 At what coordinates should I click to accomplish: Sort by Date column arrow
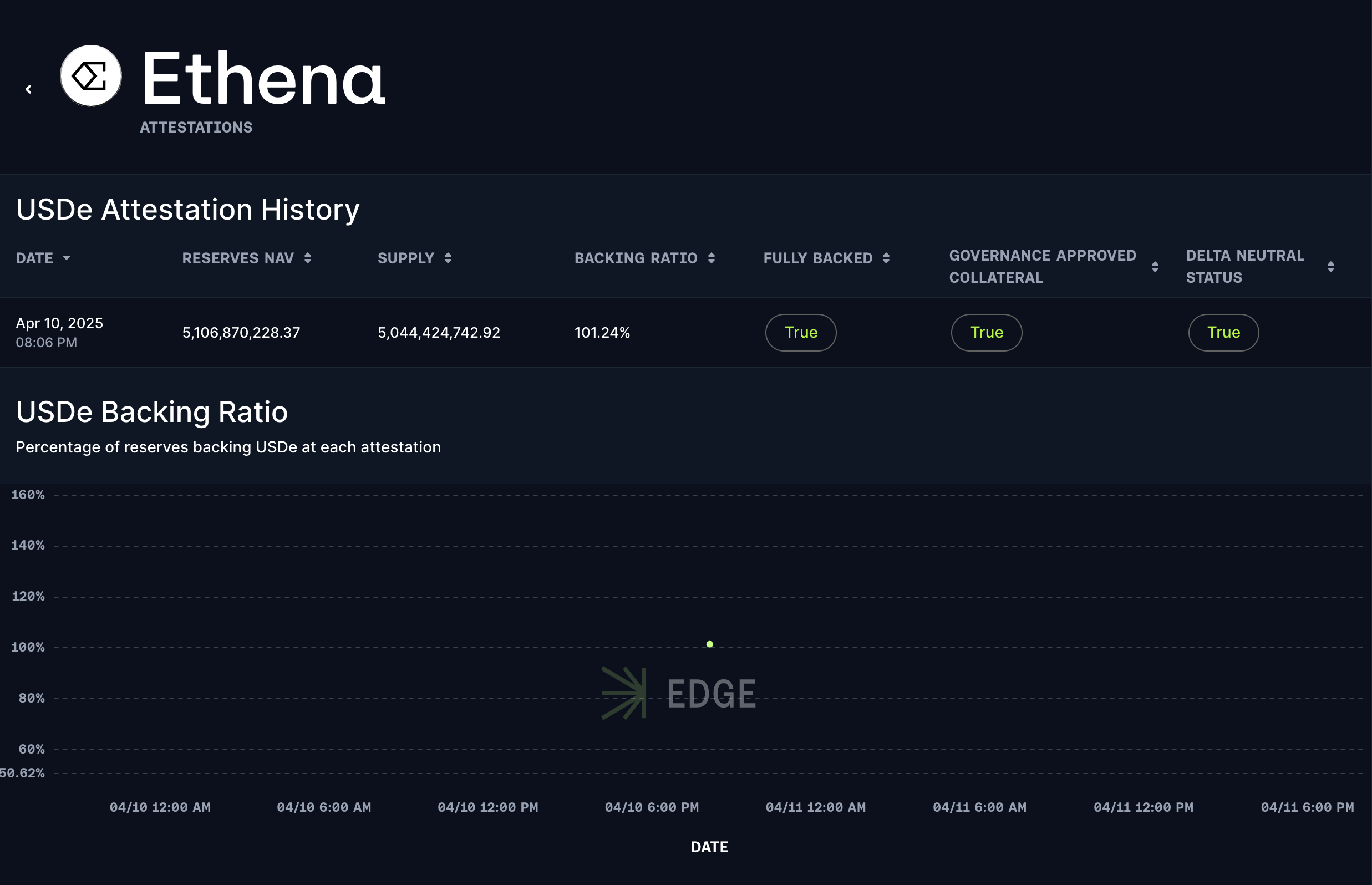67,258
